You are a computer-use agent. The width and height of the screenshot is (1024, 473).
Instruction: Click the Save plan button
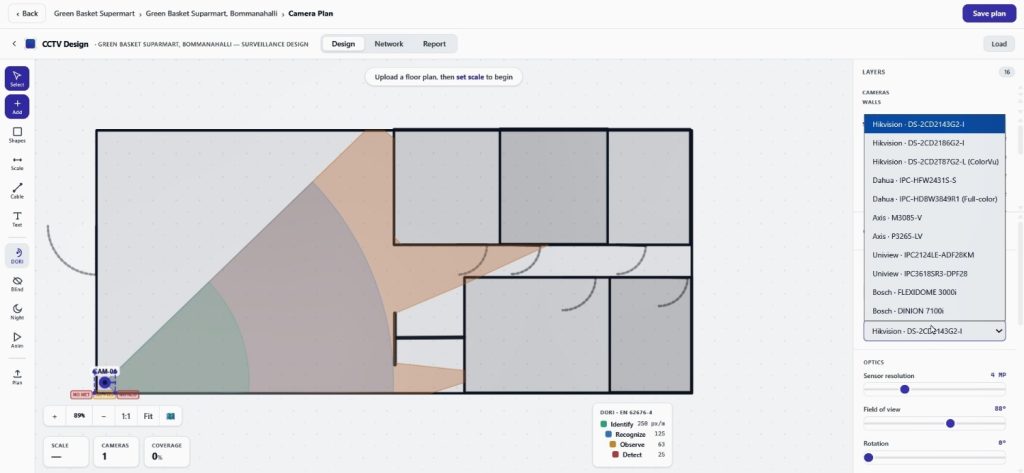coord(989,13)
